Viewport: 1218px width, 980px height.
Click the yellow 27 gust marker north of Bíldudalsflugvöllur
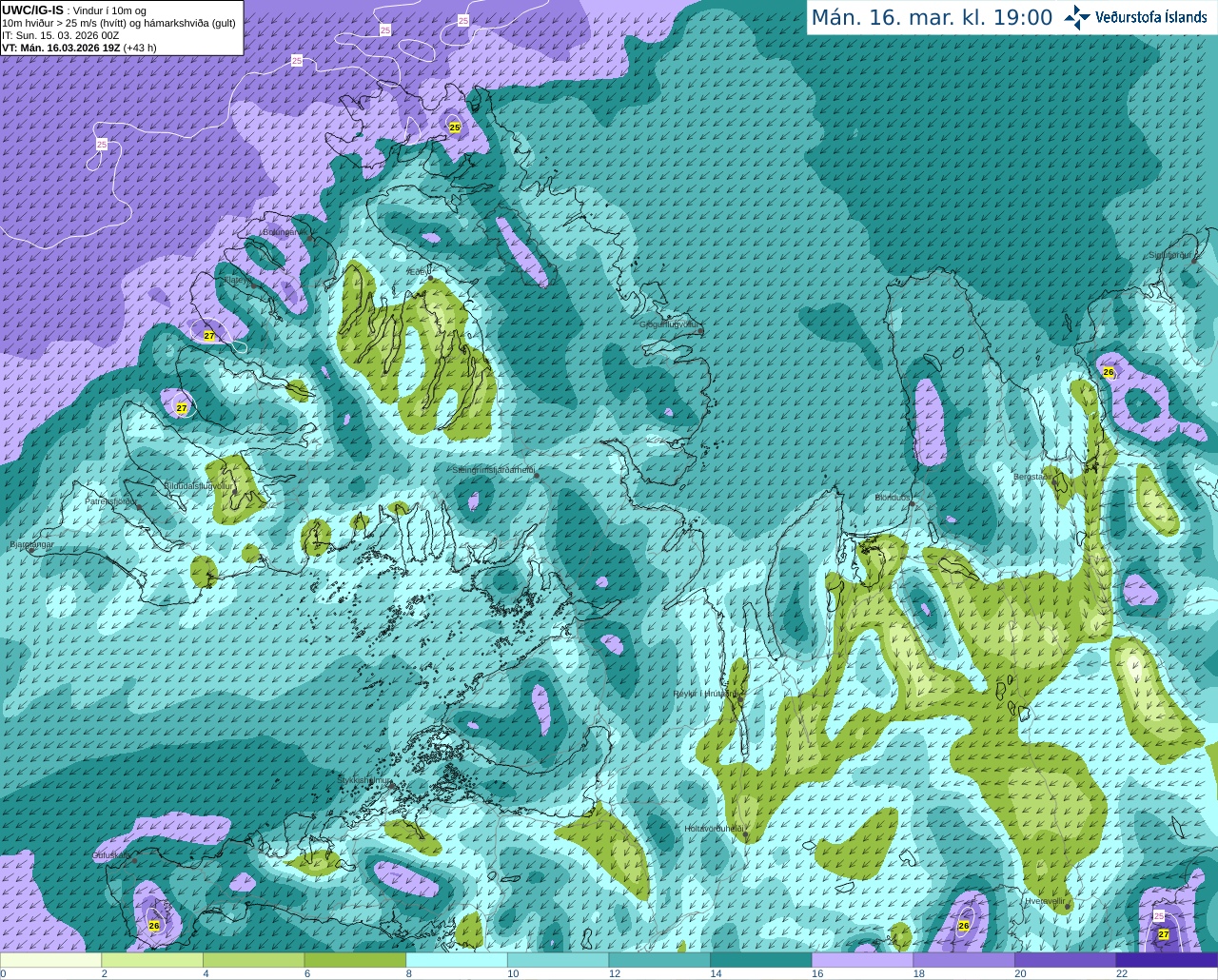click(x=182, y=408)
